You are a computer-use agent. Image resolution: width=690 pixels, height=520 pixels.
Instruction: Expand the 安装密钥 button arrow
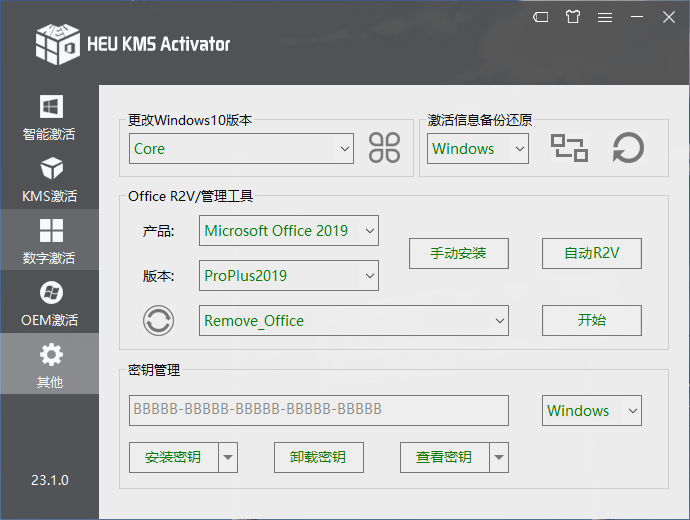coord(228,458)
